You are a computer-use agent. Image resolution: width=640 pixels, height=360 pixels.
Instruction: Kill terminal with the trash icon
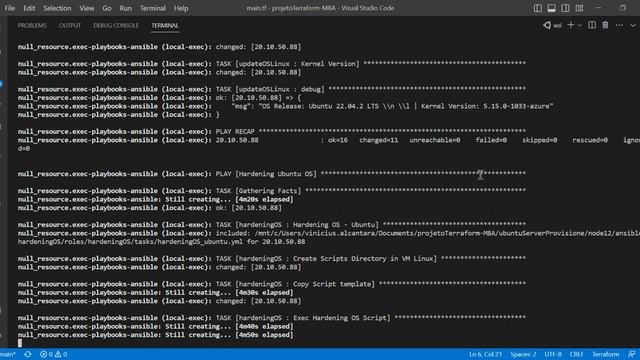coord(605,25)
